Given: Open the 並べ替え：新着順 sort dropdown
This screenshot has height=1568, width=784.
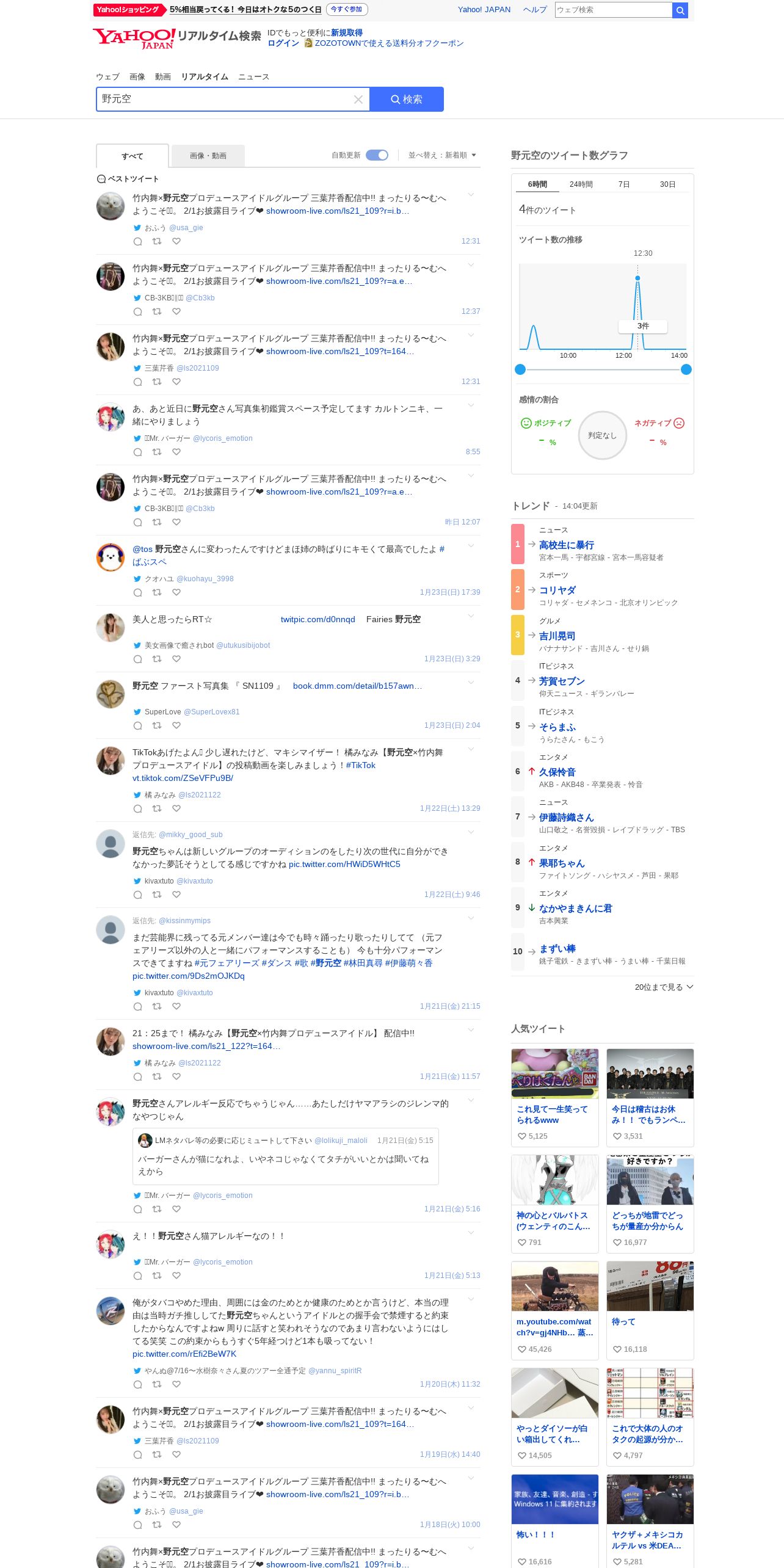Looking at the screenshot, I should (442, 155).
